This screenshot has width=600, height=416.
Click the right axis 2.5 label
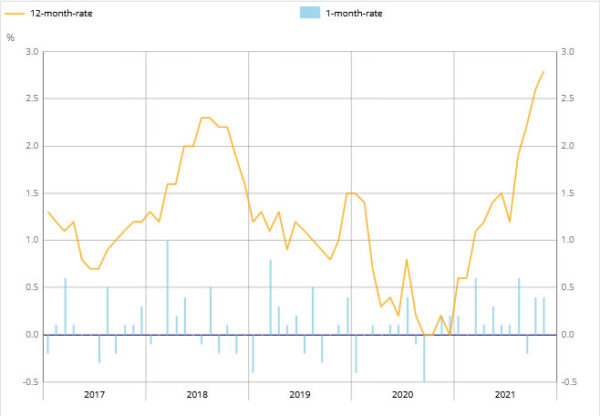pyautogui.click(x=567, y=99)
